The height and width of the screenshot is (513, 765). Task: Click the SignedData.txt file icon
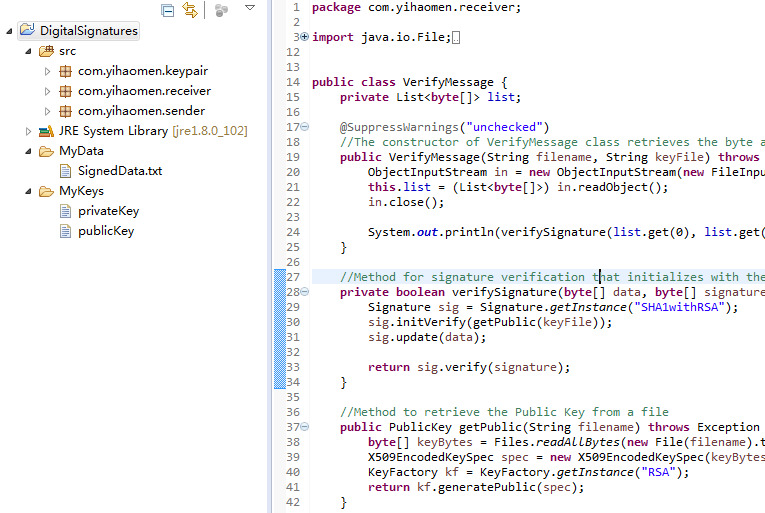(65, 171)
